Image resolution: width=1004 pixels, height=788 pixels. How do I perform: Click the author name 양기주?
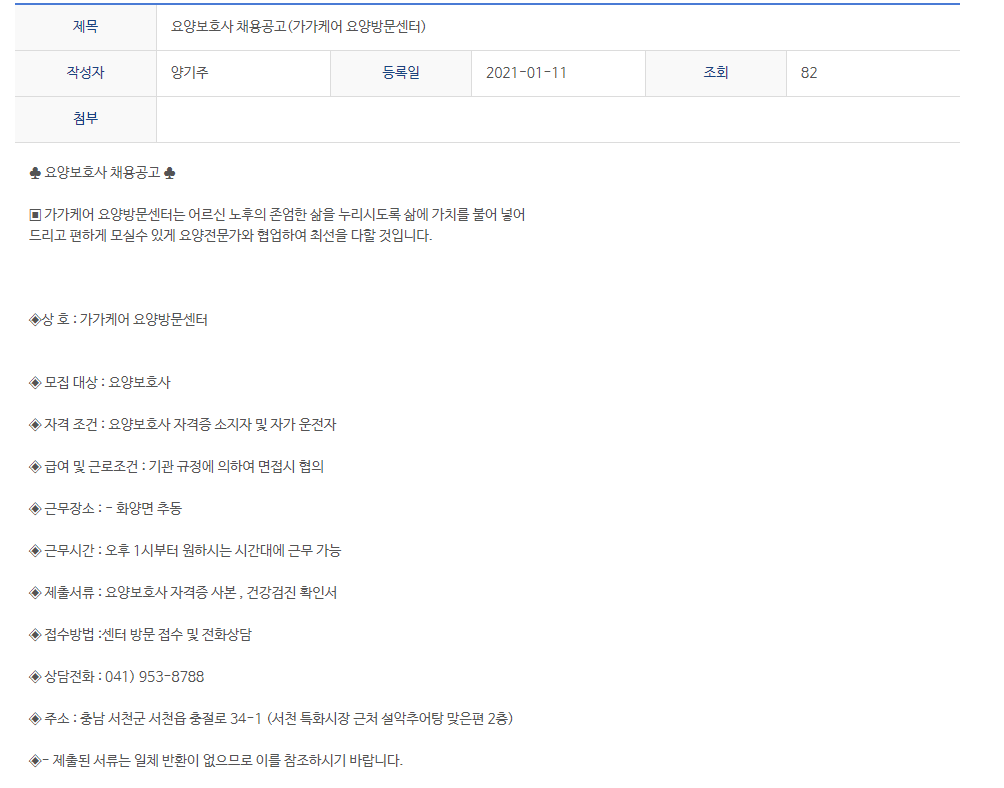190,73
